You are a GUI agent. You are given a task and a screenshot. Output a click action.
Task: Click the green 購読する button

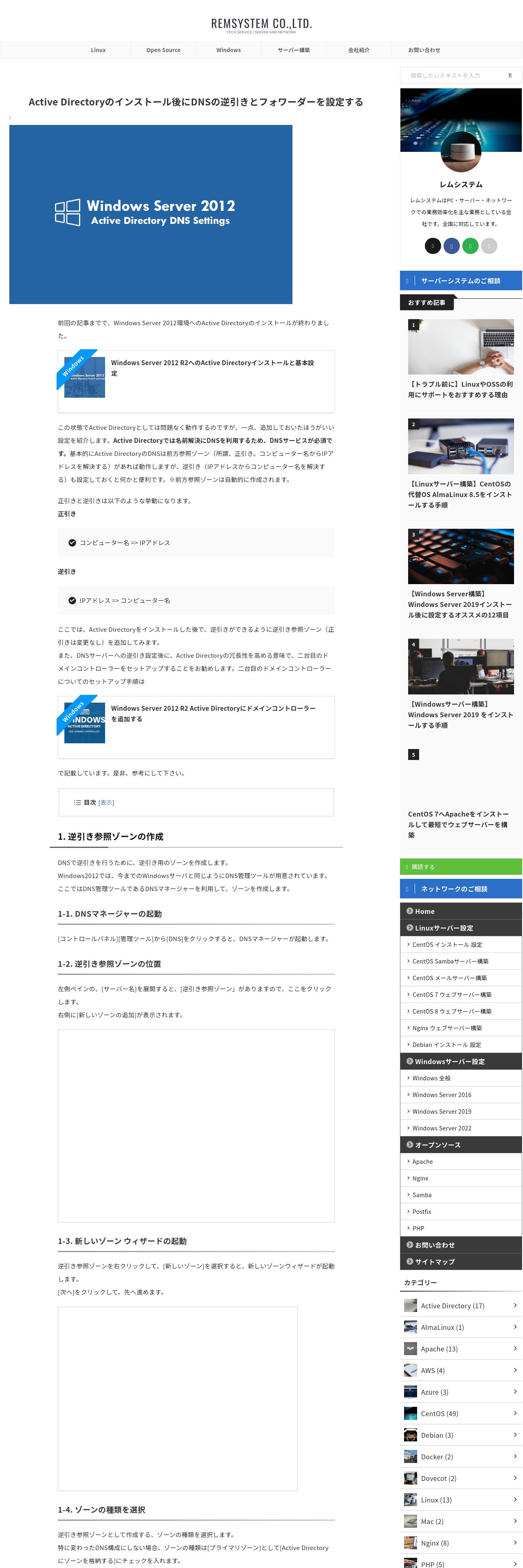tap(461, 867)
